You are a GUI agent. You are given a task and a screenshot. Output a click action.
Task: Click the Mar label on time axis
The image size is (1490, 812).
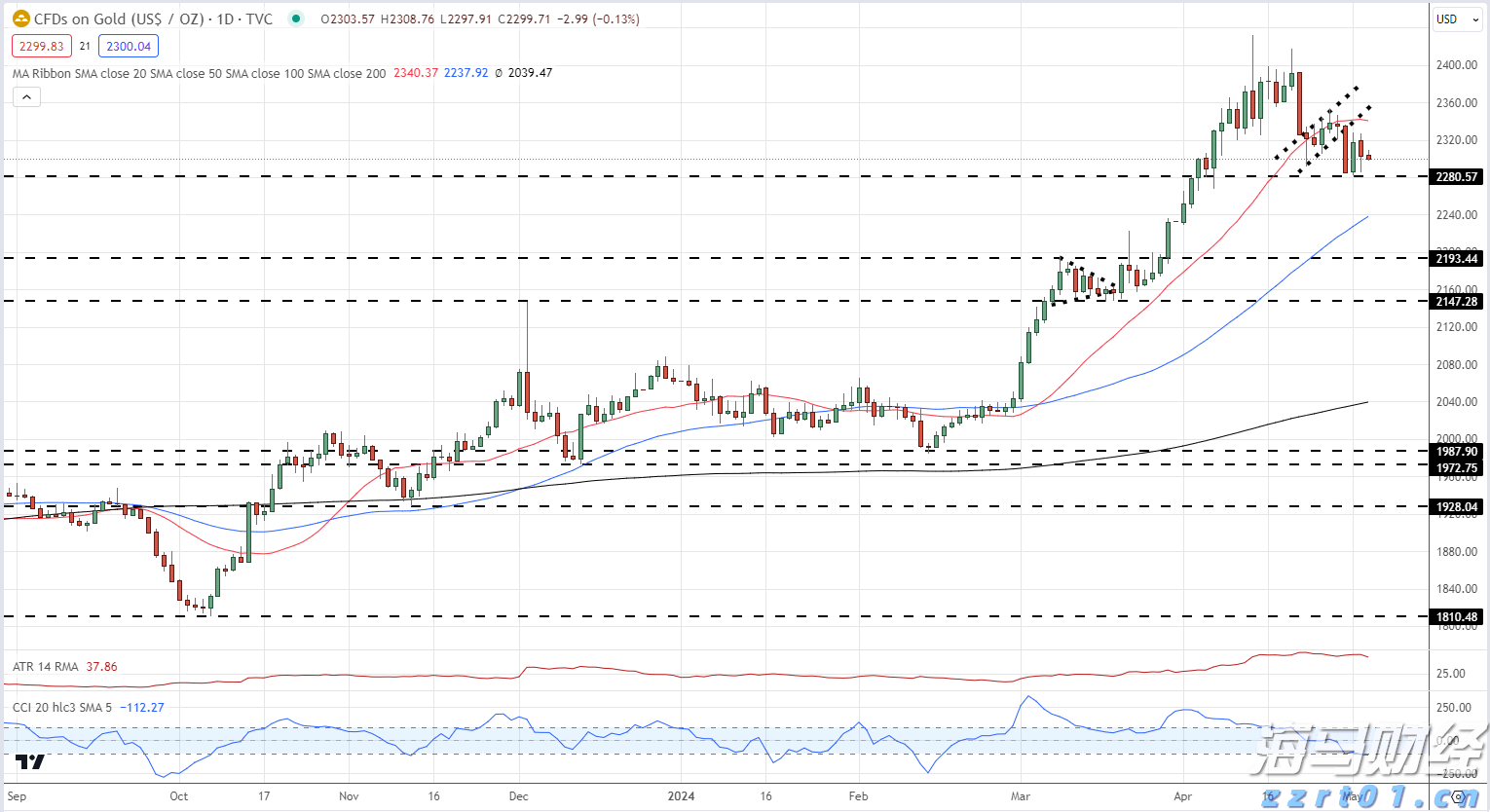coord(1020,796)
